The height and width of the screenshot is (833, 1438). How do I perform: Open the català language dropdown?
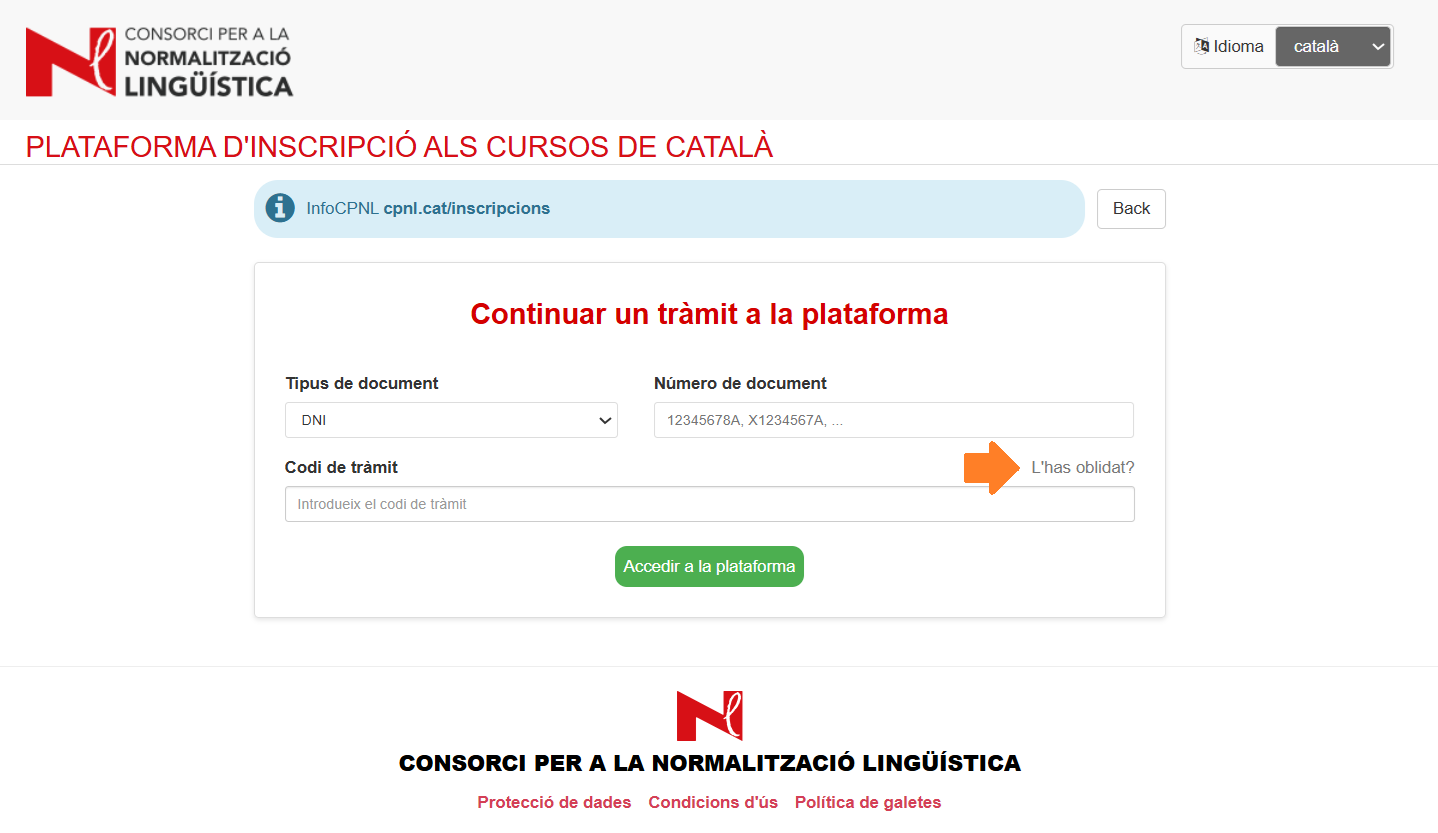tap(1332, 46)
